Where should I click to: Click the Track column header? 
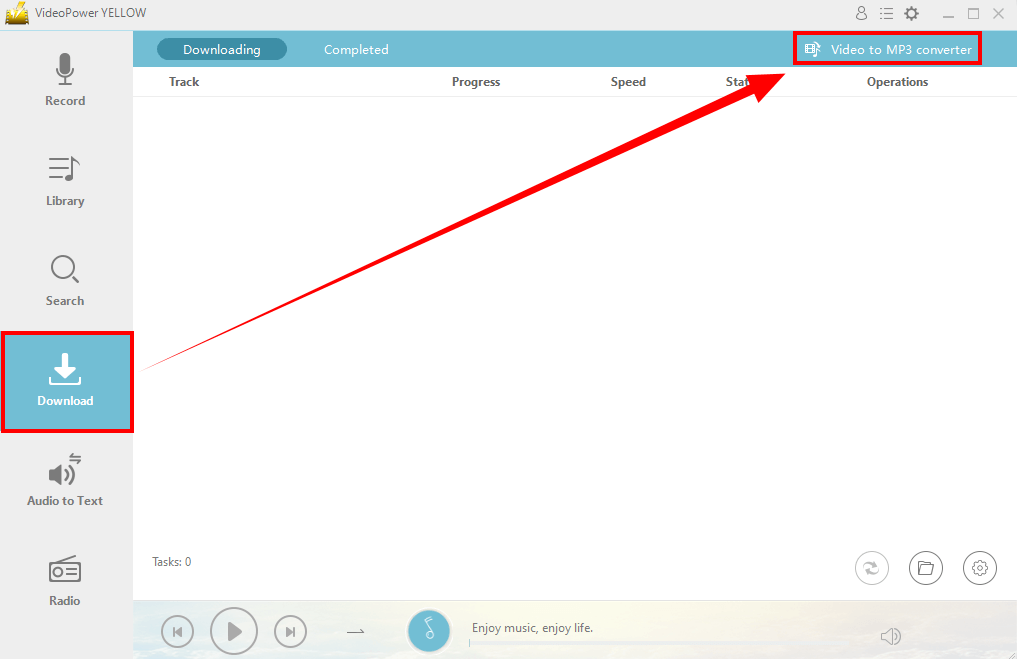[x=184, y=82]
